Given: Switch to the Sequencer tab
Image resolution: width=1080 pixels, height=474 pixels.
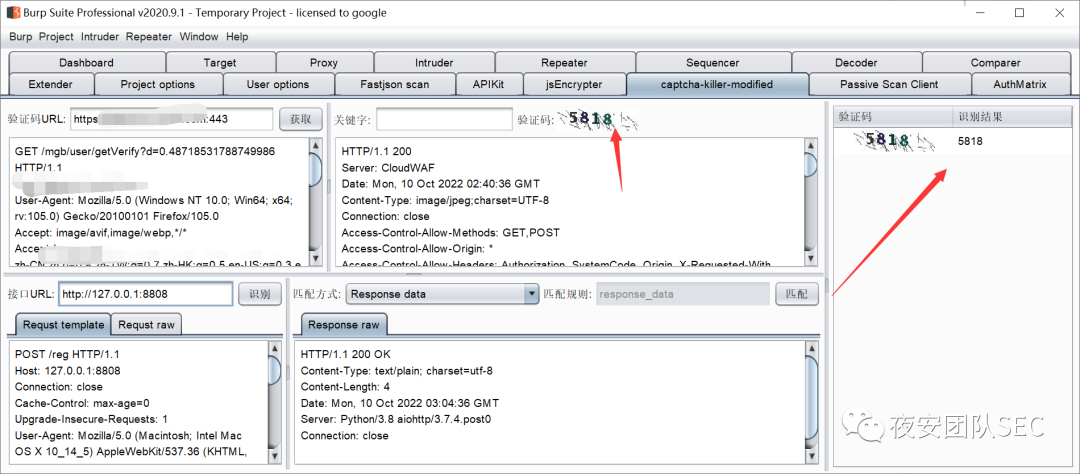Looking at the screenshot, I should pyautogui.click(x=712, y=62).
